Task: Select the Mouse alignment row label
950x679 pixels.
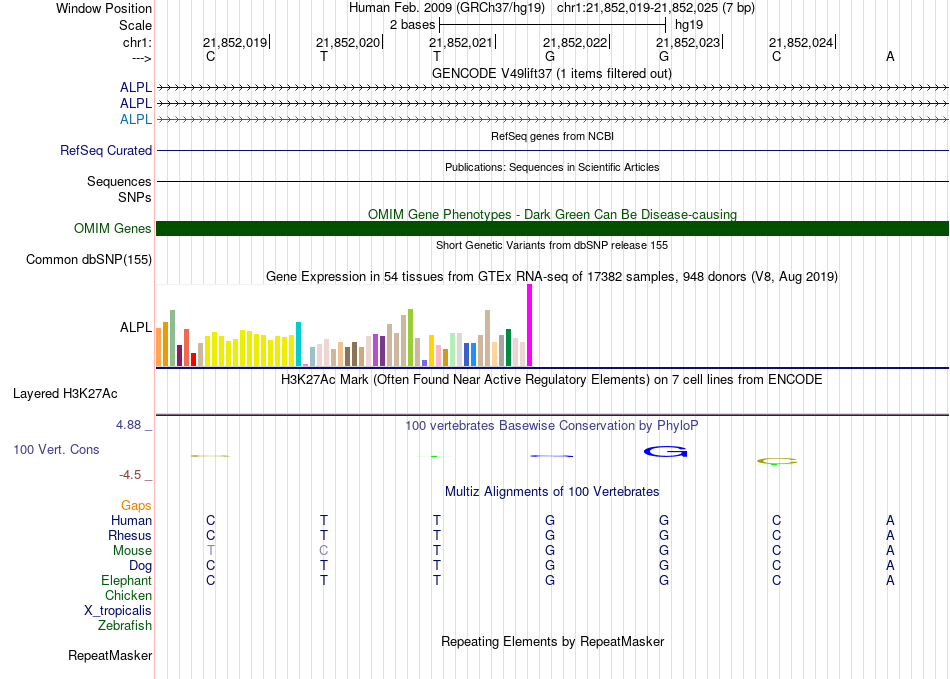Action: click(132, 551)
